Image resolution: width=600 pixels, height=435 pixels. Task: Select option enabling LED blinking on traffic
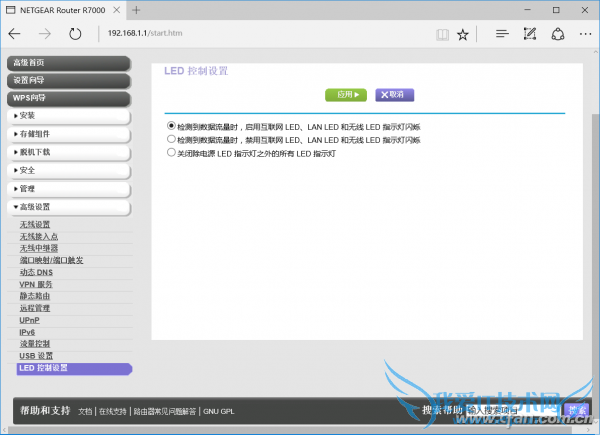coord(171,125)
